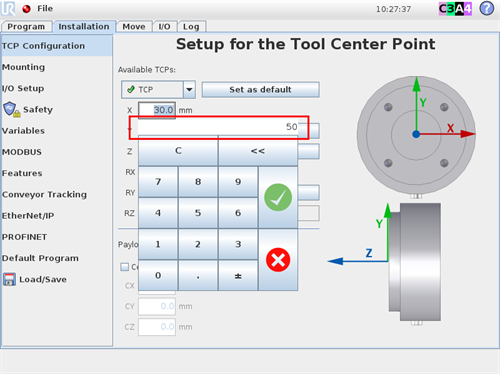Screen dimensions: 500x374
Task: Switch to the Program tab
Action: 26,27
